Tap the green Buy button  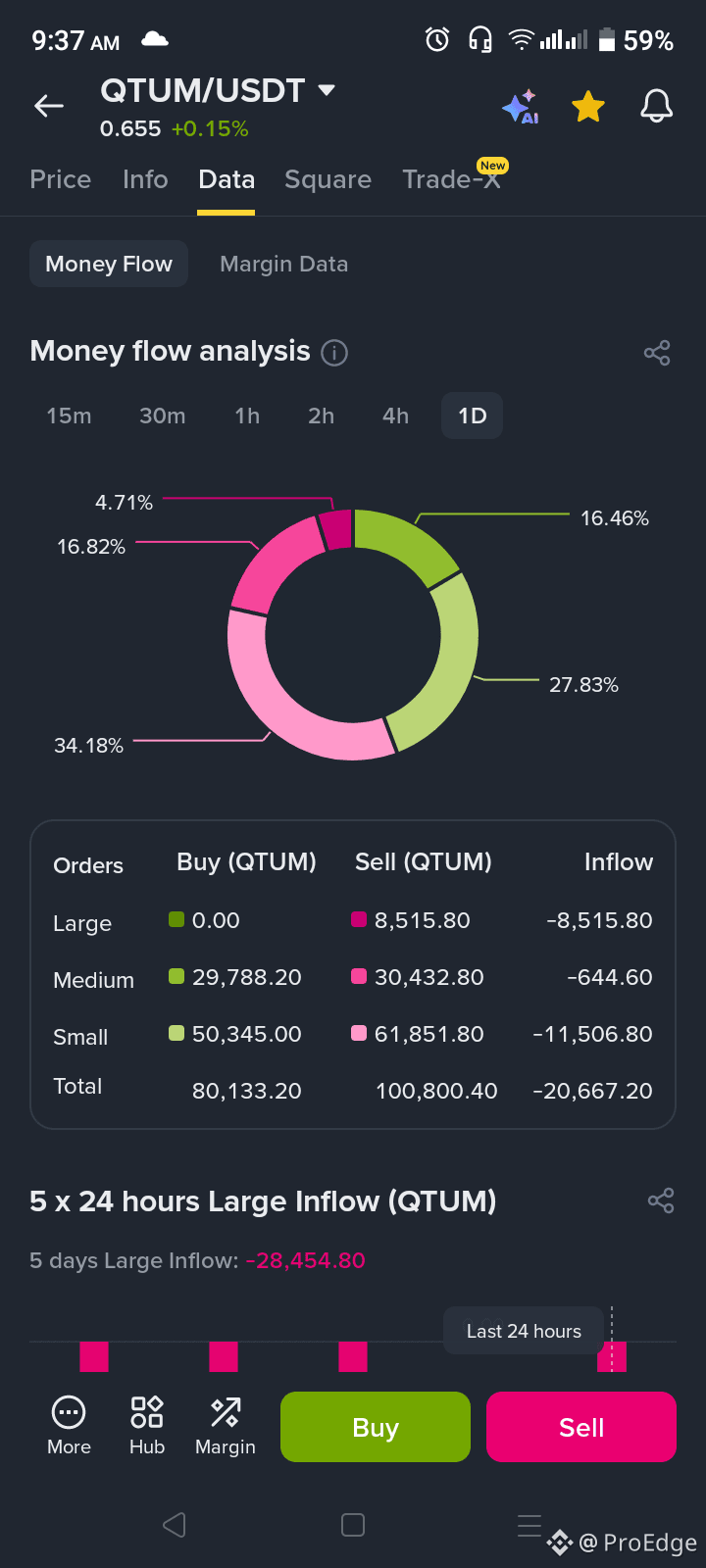point(376,1427)
